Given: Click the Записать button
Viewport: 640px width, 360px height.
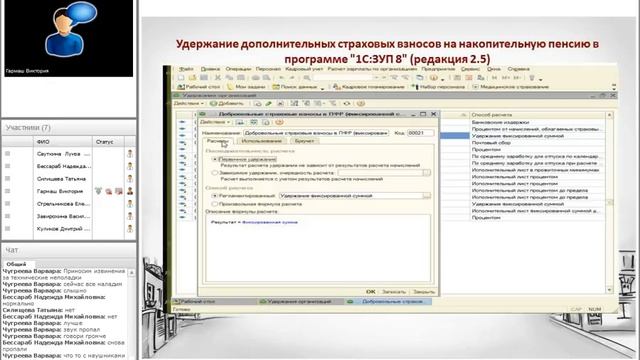Looking at the screenshot, I should (x=394, y=291).
